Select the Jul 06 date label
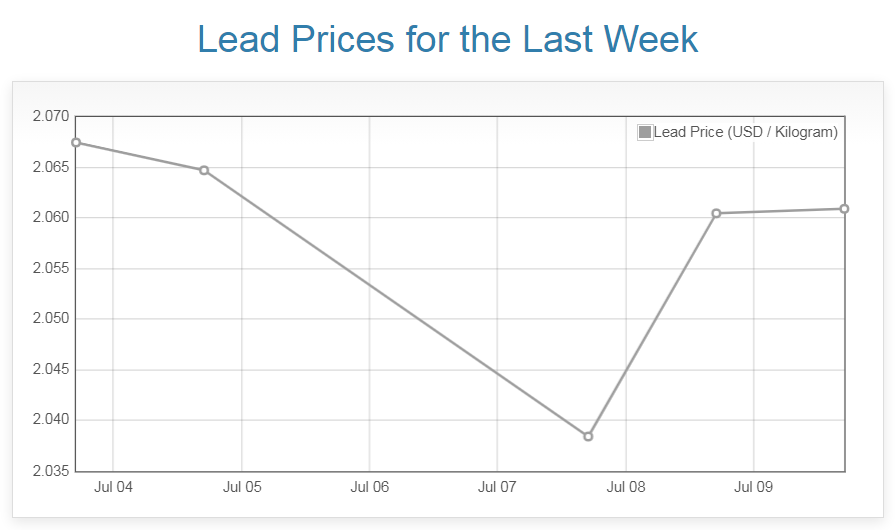 click(x=369, y=488)
